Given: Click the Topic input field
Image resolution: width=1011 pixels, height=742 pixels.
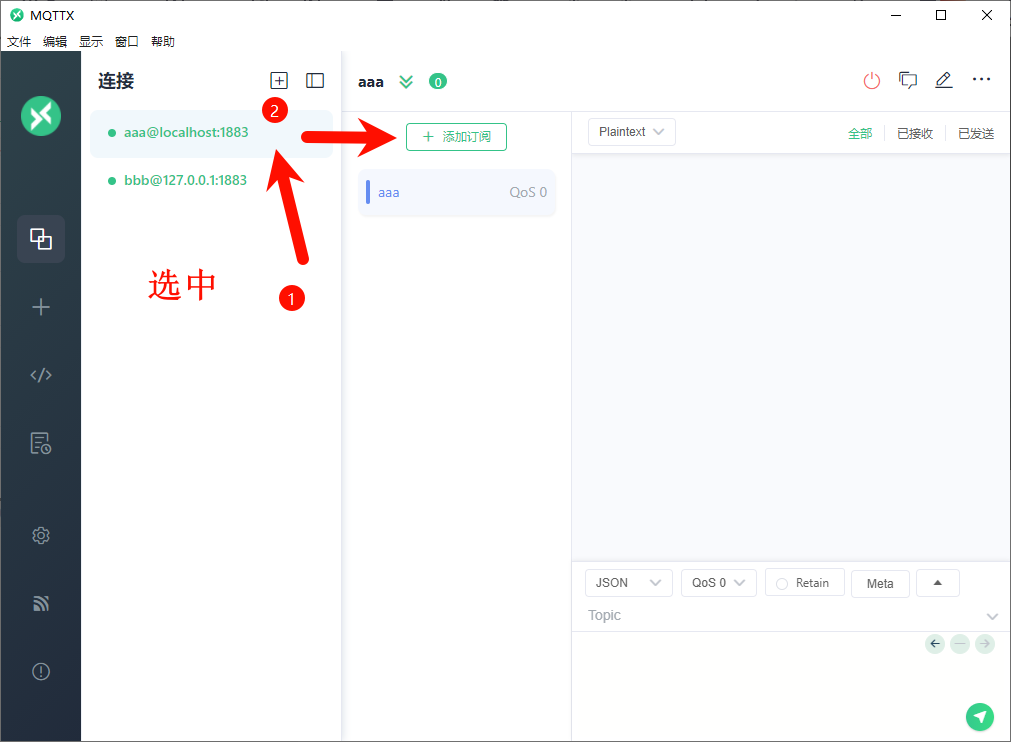Looking at the screenshot, I should (783, 616).
